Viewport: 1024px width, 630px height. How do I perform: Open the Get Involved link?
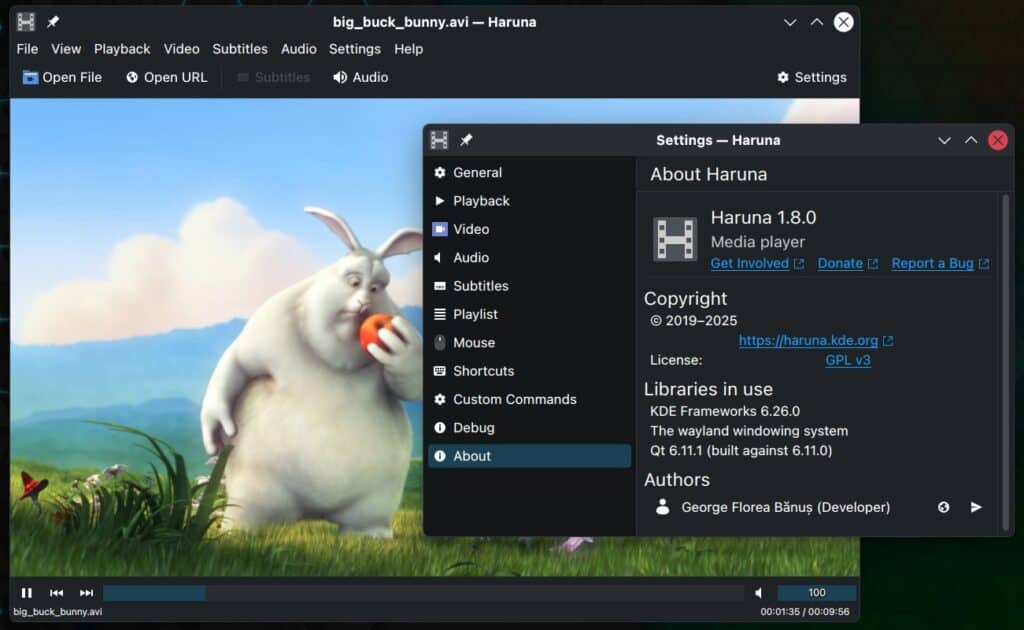757,263
